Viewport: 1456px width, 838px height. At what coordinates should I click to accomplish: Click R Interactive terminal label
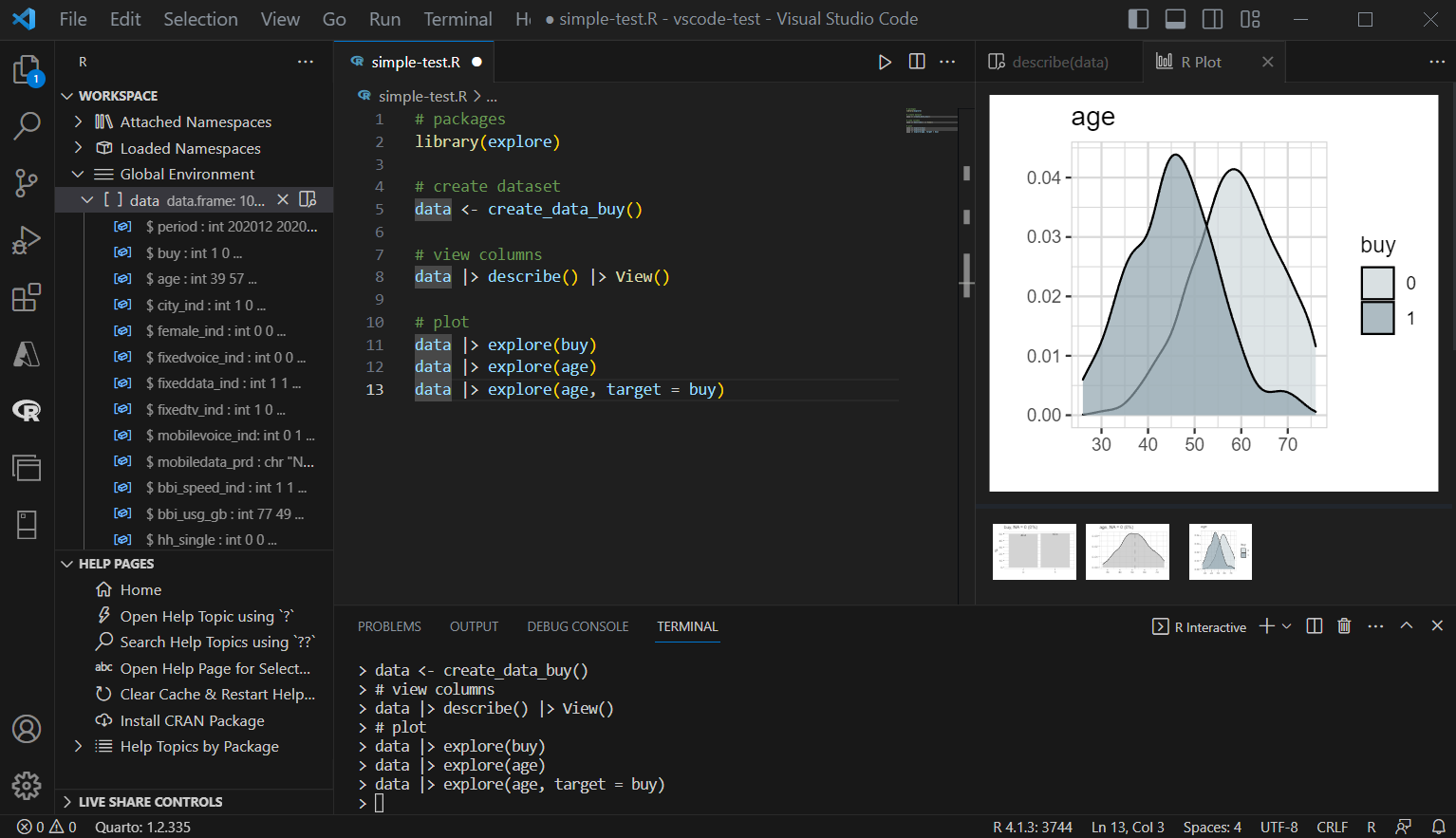(1209, 627)
